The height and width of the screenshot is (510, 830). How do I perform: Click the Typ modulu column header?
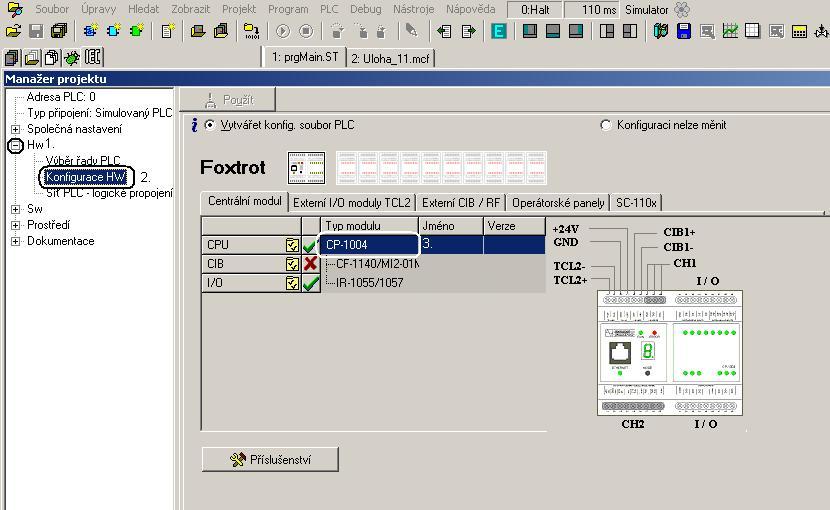(x=369, y=226)
